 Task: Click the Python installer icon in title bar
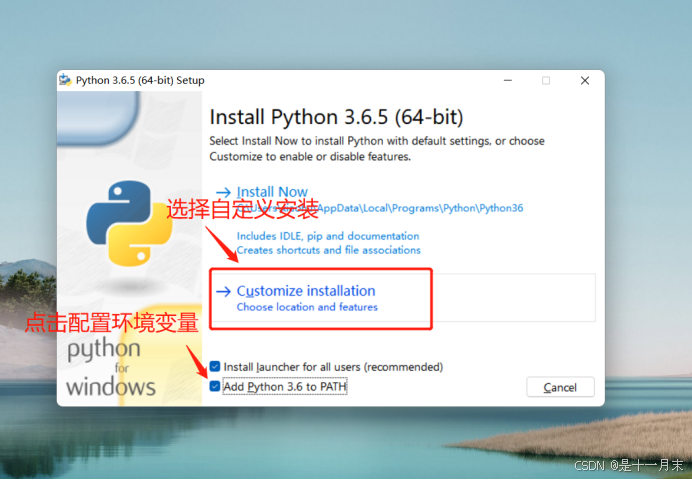coord(66,80)
